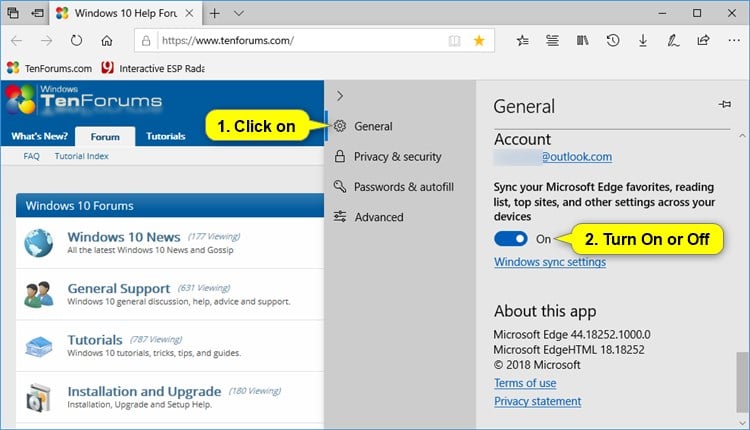Click the Share this page icon
Image resolution: width=750 pixels, height=430 pixels.
(703, 41)
